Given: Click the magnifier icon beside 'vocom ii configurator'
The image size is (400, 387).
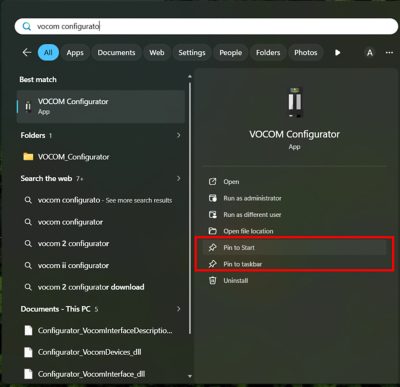Looking at the screenshot, I should coord(28,266).
